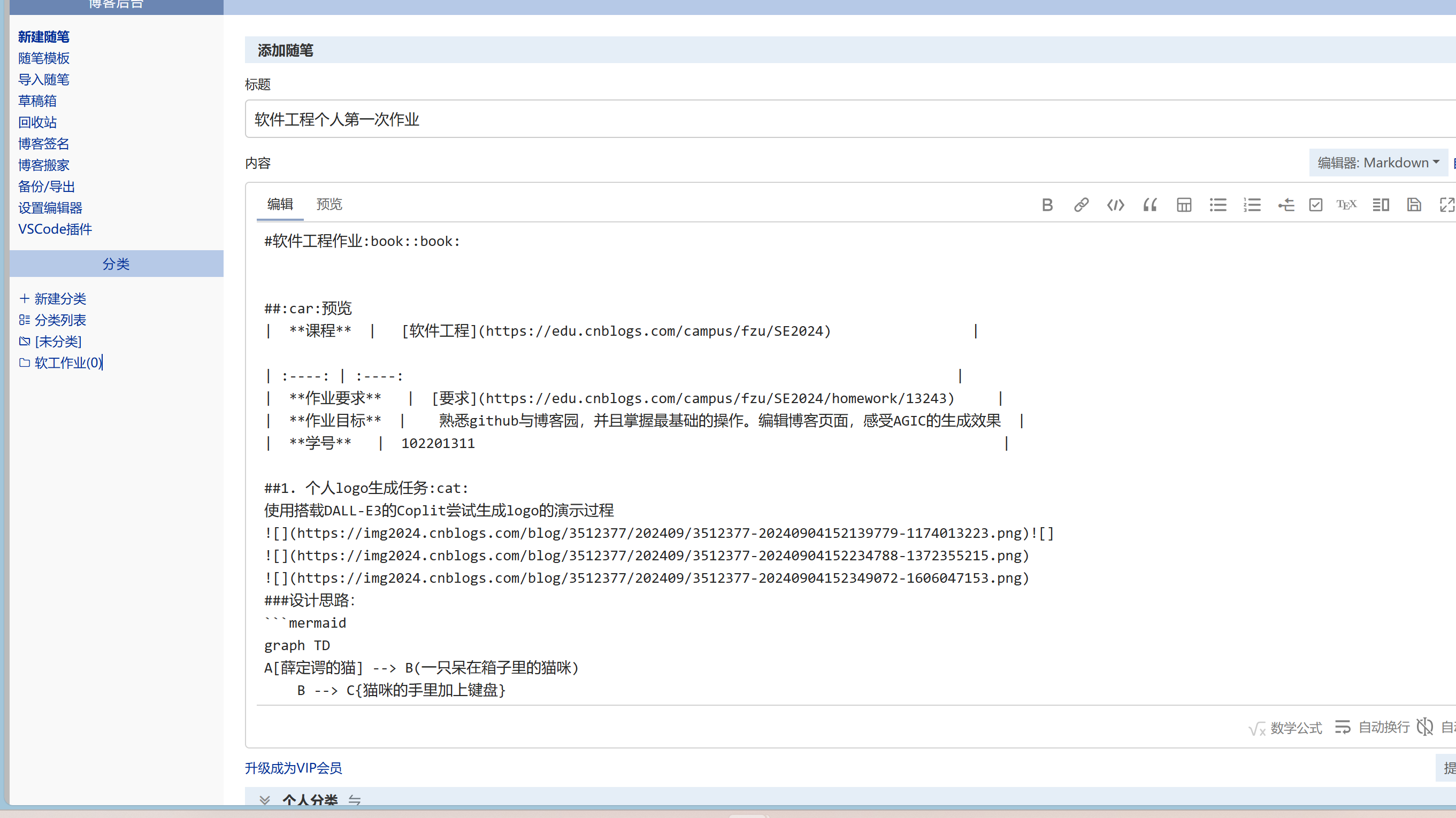The width and height of the screenshot is (1456, 818).
Task: Open 导入随笔 in the sidebar
Action: pyautogui.click(x=43, y=80)
